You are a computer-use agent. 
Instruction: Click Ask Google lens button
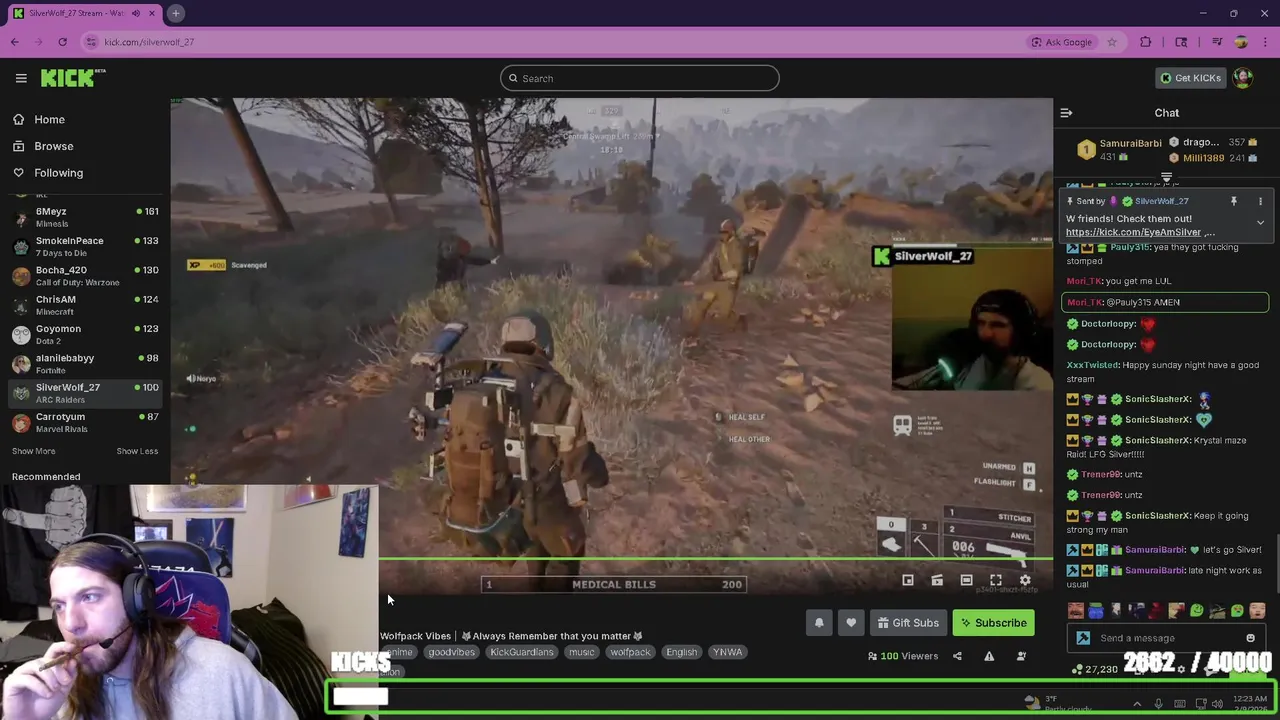pyautogui.click(x=1061, y=42)
